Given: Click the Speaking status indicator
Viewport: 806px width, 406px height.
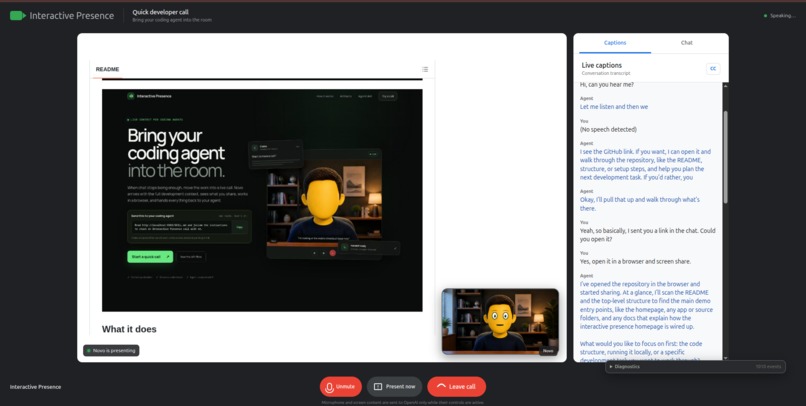Looking at the screenshot, I should point(779,16).
